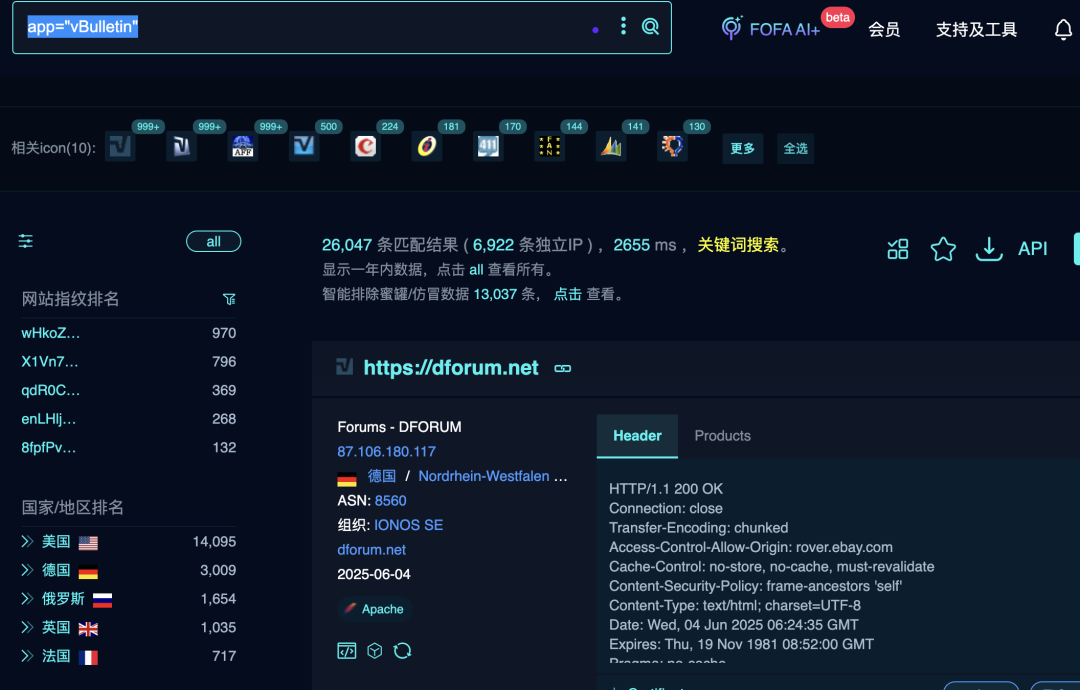Open the https://dforum.net result link
Screen dimensions: 1080x690
pyautogui.click(x=451, y=368)
